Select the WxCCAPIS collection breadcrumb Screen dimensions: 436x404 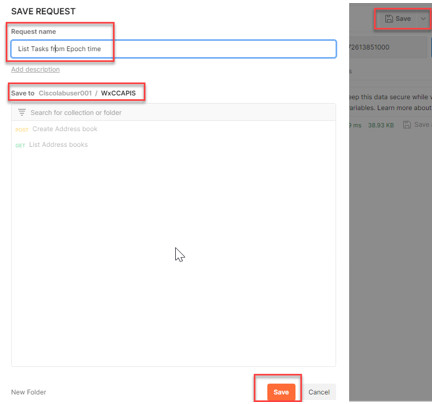(x=118, y=93)
